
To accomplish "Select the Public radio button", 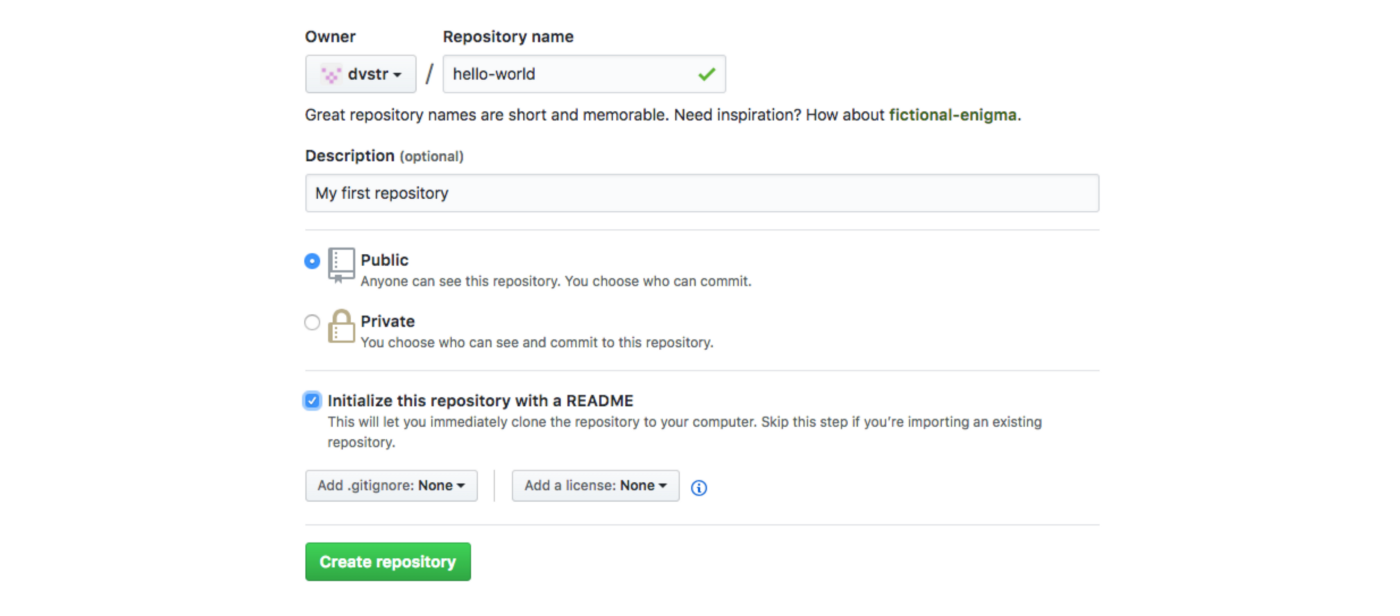I will point(312,261).
